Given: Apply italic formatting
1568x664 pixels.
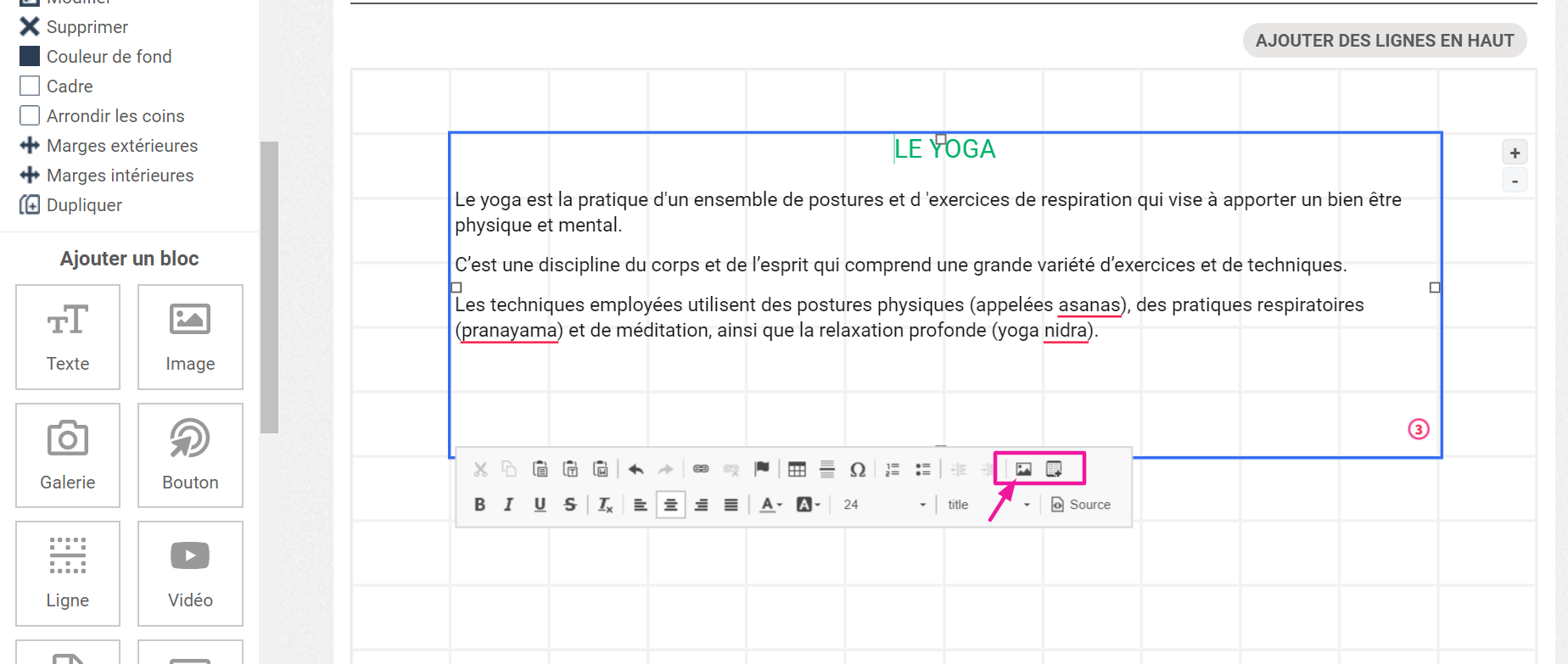Looking at the screenshot, I should [508, 505].
